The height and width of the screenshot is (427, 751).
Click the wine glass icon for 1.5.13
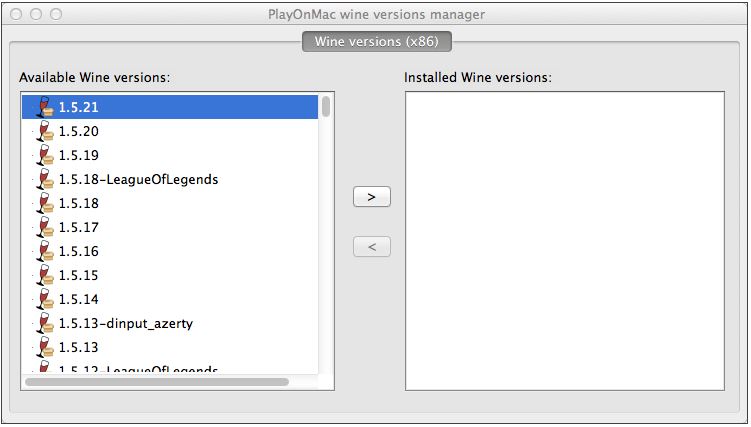(x=46, y=347)
